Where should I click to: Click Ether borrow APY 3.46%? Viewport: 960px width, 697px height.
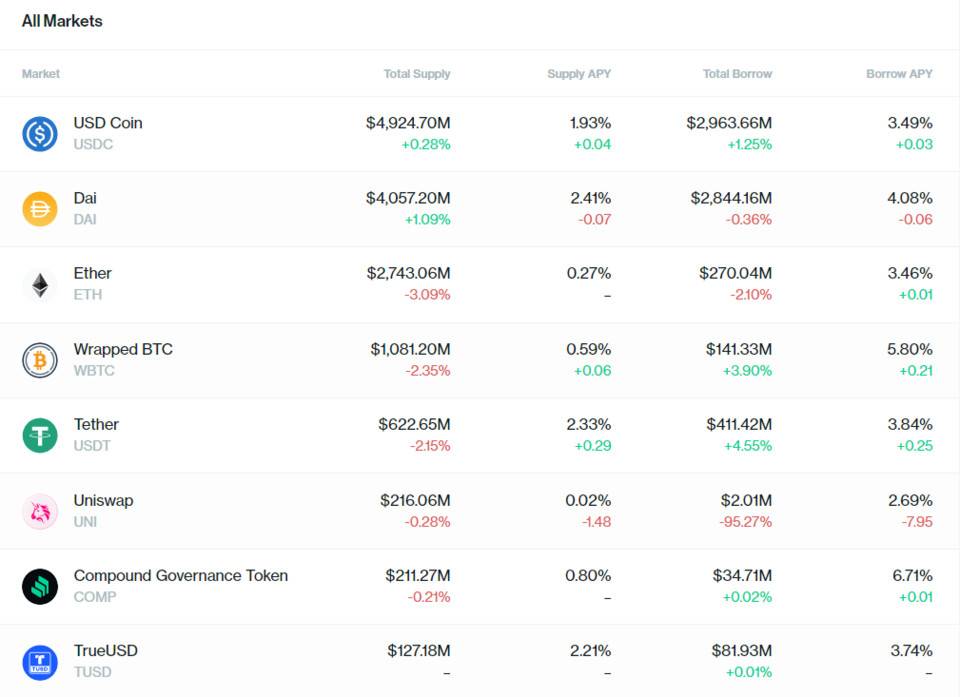(x=910, y=273)
